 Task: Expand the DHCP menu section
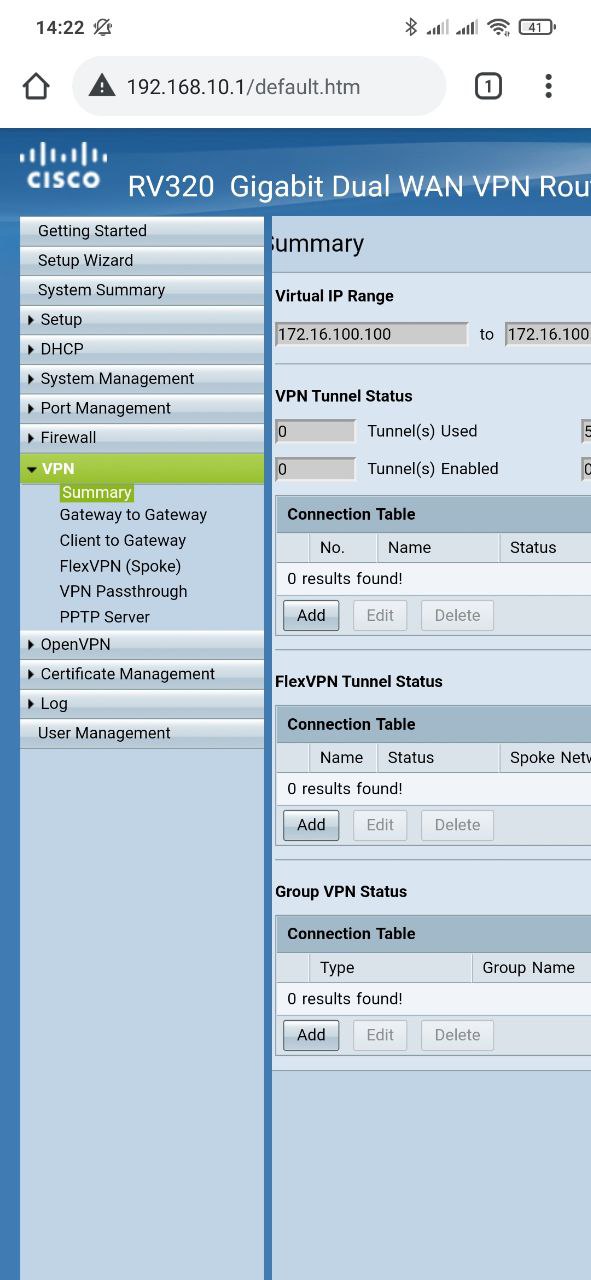[x=142, y=349]
